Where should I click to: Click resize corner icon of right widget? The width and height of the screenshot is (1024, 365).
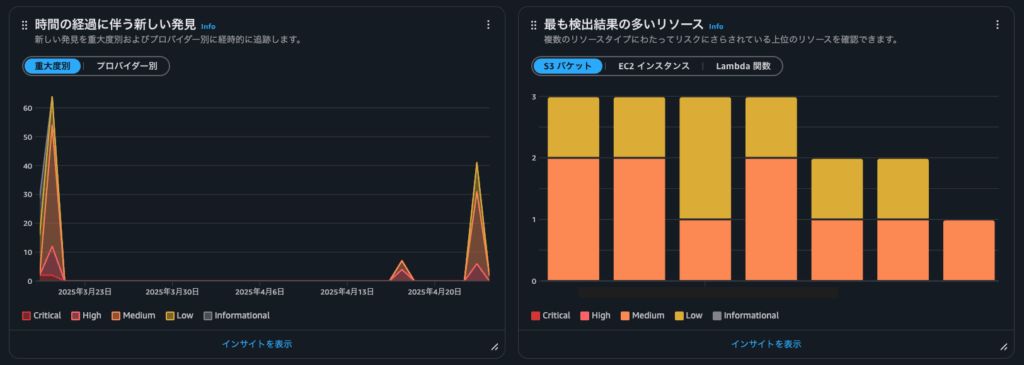(x=1003, y=347)
